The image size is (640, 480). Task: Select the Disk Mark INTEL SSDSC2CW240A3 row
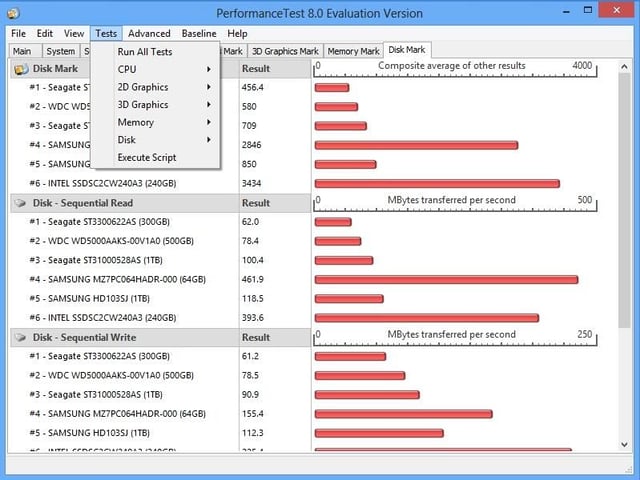tap(102, 183)
